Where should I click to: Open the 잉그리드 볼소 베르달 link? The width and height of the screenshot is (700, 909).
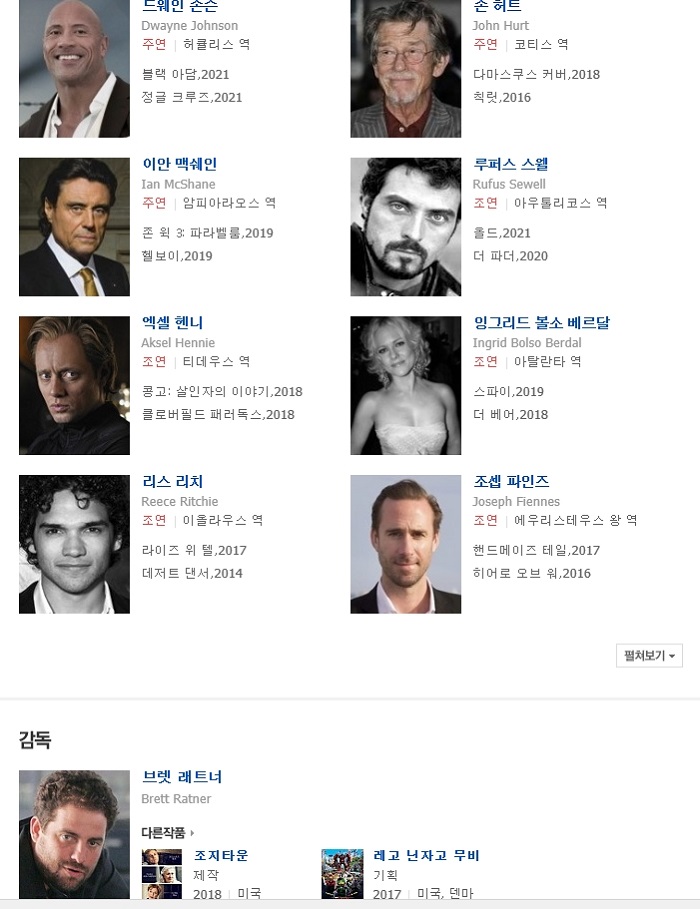541,323
